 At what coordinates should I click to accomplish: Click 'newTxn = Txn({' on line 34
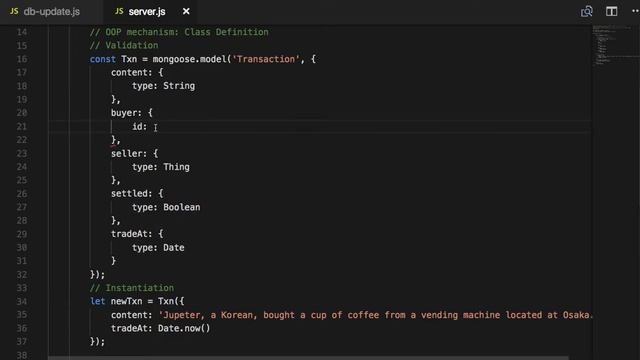coord(147,301)
